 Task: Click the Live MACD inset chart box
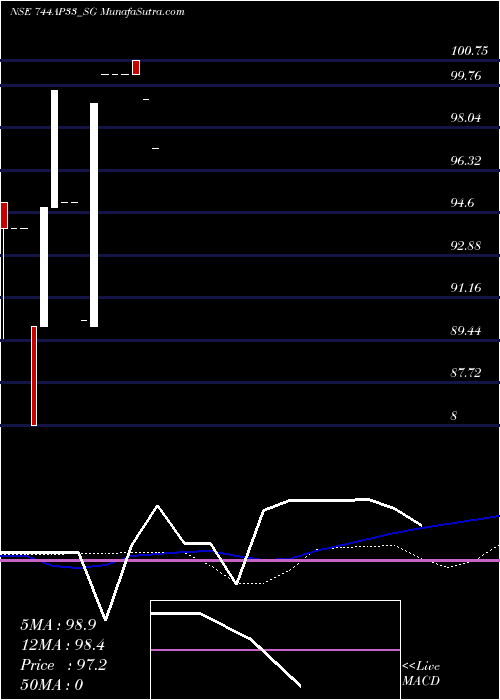(x=275, y=650)
